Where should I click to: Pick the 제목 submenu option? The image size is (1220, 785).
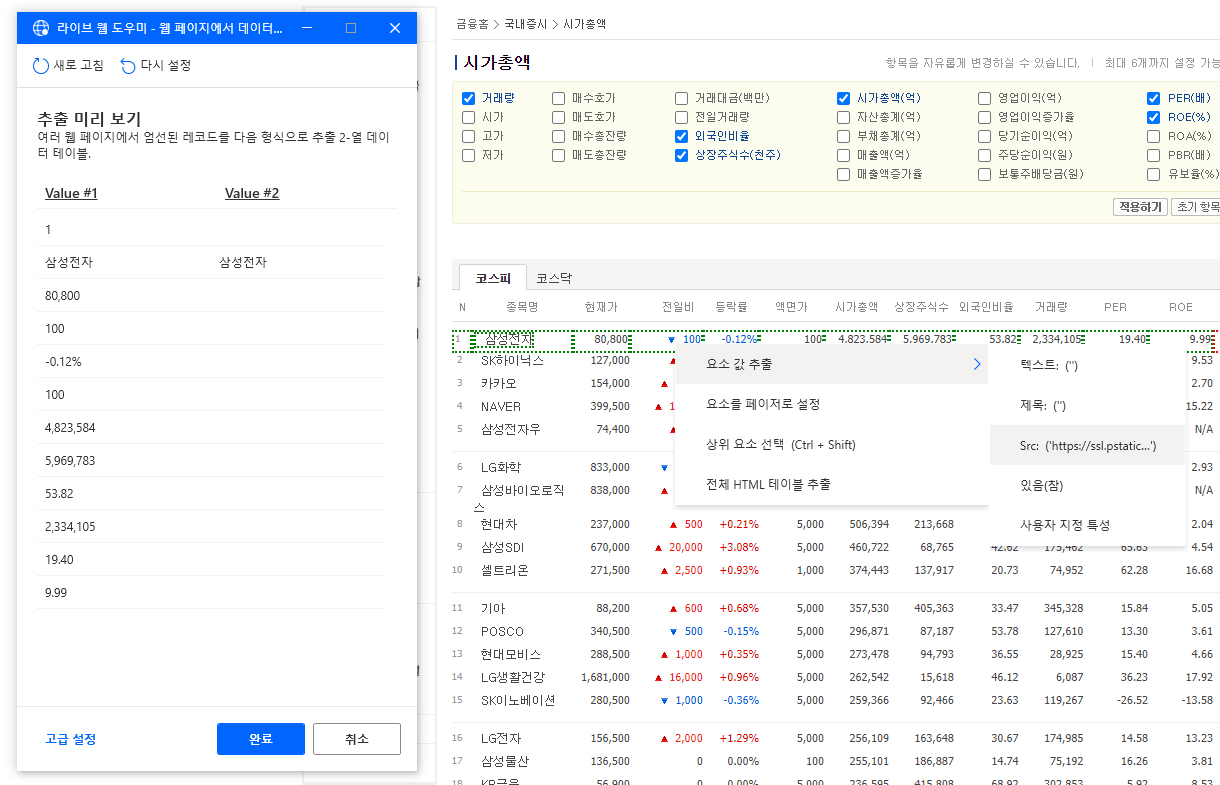pyautogui.click(x=1087, y=406)
